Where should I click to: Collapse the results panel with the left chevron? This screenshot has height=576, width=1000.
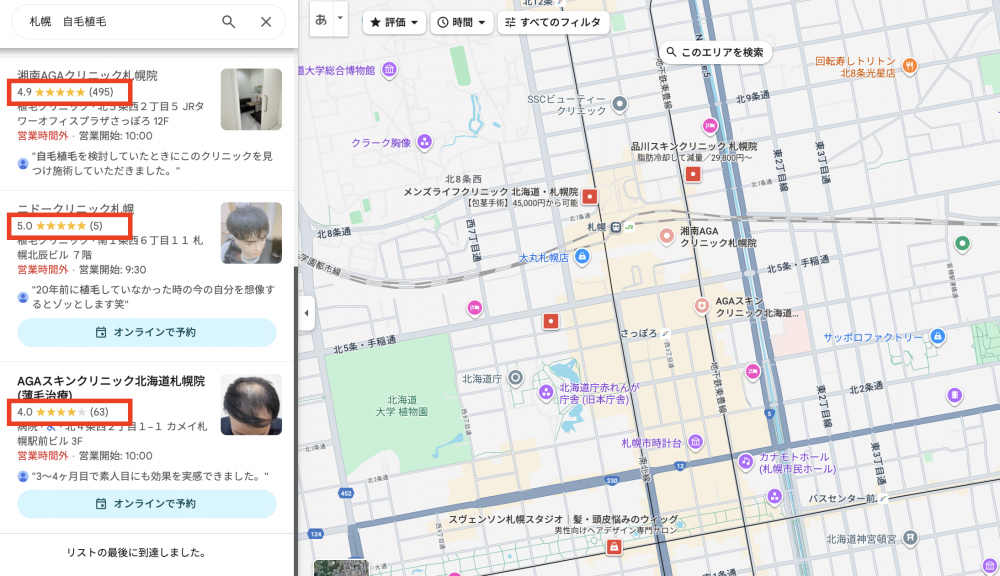point(305,313)
